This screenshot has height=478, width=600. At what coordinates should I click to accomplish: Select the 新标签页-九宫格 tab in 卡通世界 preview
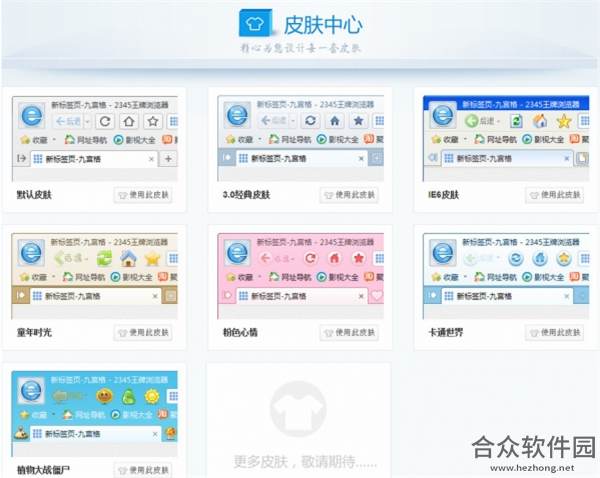507,296
